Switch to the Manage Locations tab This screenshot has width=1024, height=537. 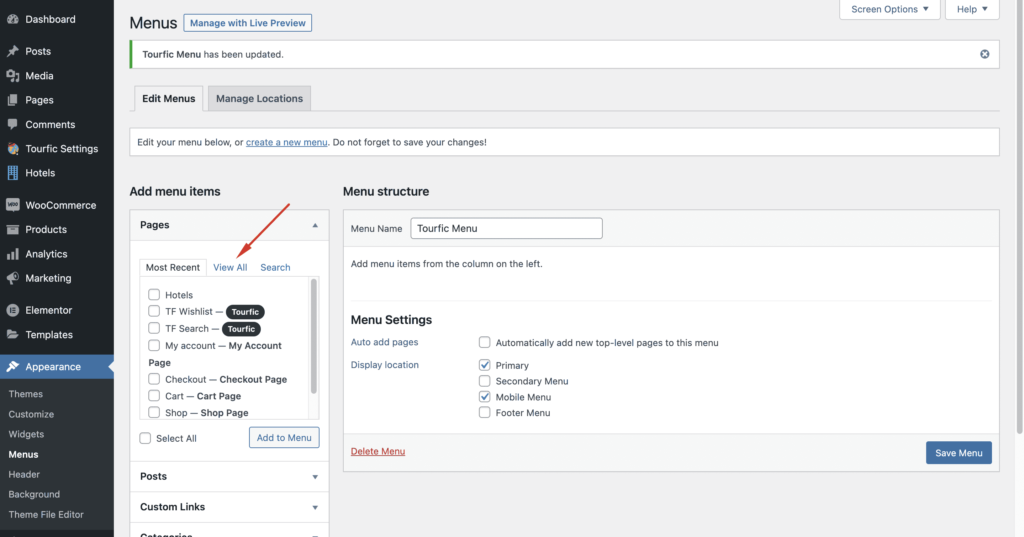point(259,99)
